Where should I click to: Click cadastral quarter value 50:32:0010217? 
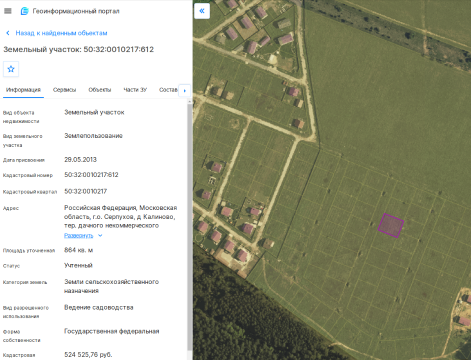tap(86, 191)
